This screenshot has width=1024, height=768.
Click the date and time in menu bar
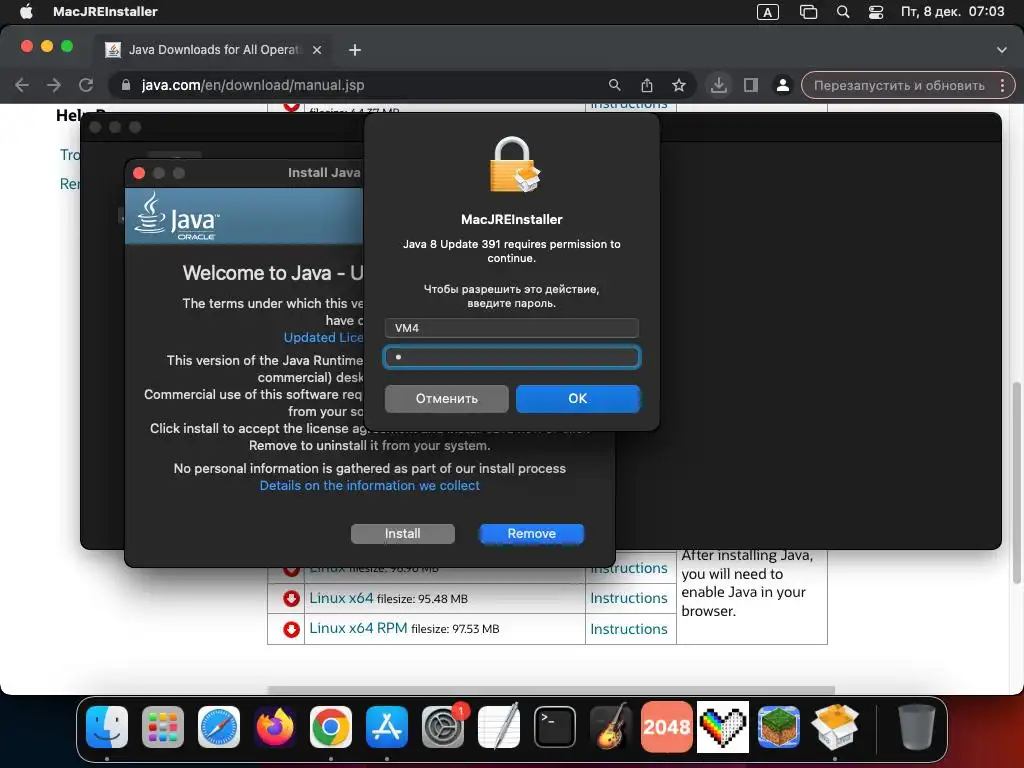click(952, 11)
